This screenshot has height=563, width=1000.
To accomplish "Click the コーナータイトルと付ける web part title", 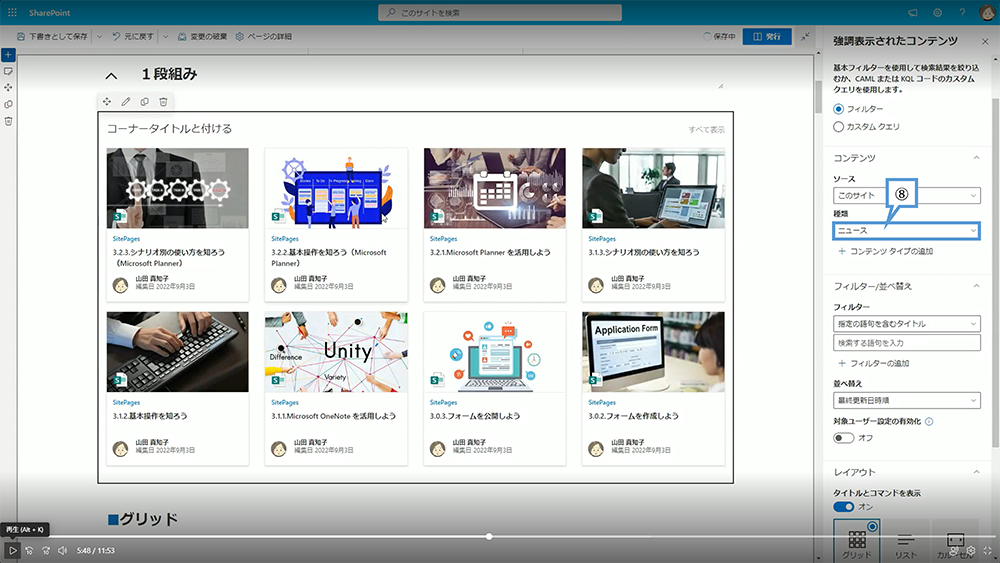I will coord(169,129).
